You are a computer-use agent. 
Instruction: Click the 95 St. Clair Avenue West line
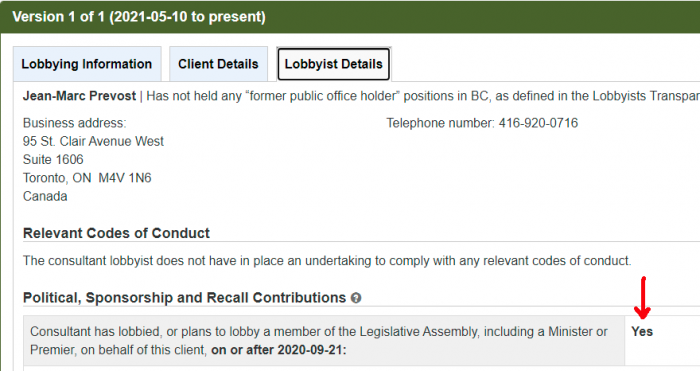[x=93, y=142]
